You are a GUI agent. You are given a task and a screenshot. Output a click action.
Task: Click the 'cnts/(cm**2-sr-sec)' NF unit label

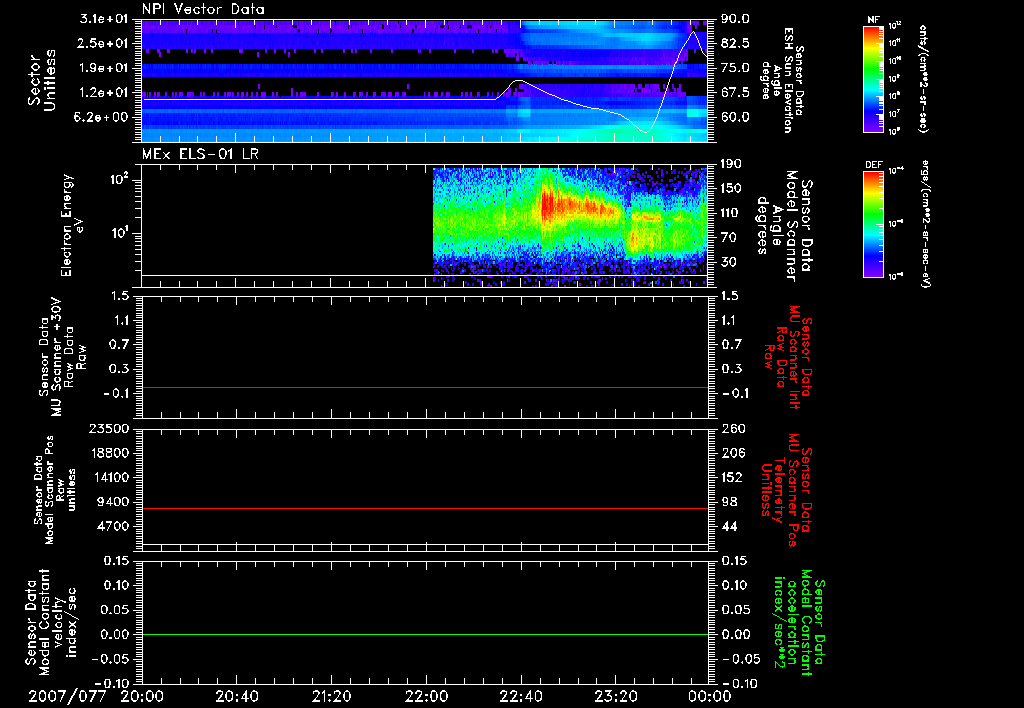923,79
